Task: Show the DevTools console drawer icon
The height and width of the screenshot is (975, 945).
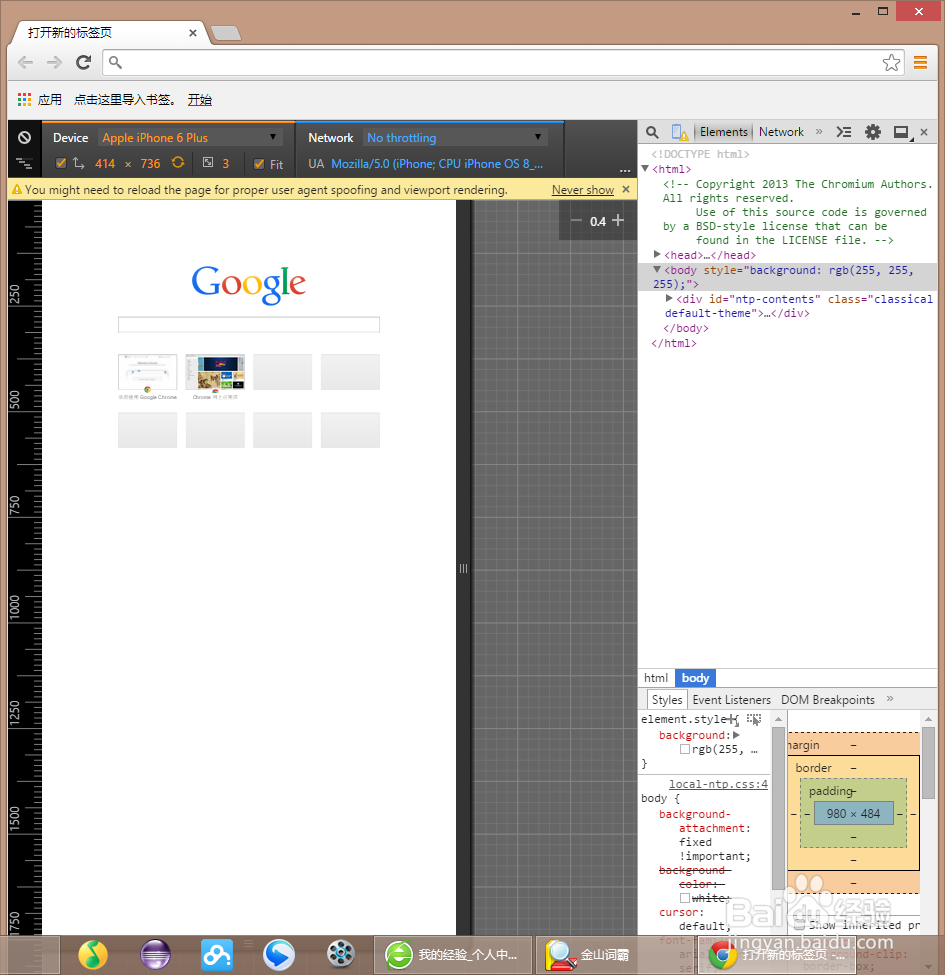Action: [844, 132]
